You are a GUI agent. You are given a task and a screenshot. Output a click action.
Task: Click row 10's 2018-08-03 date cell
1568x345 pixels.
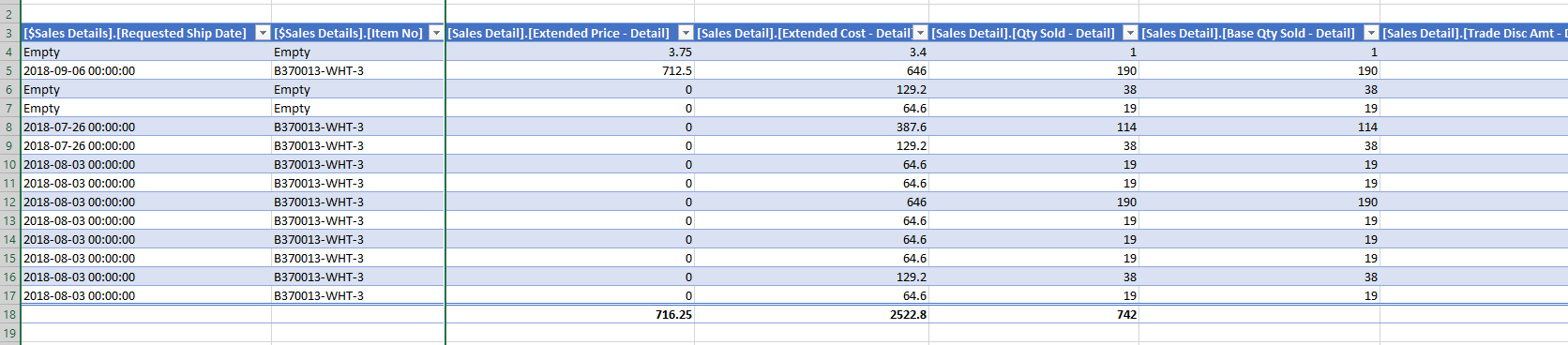coord(146,164)
